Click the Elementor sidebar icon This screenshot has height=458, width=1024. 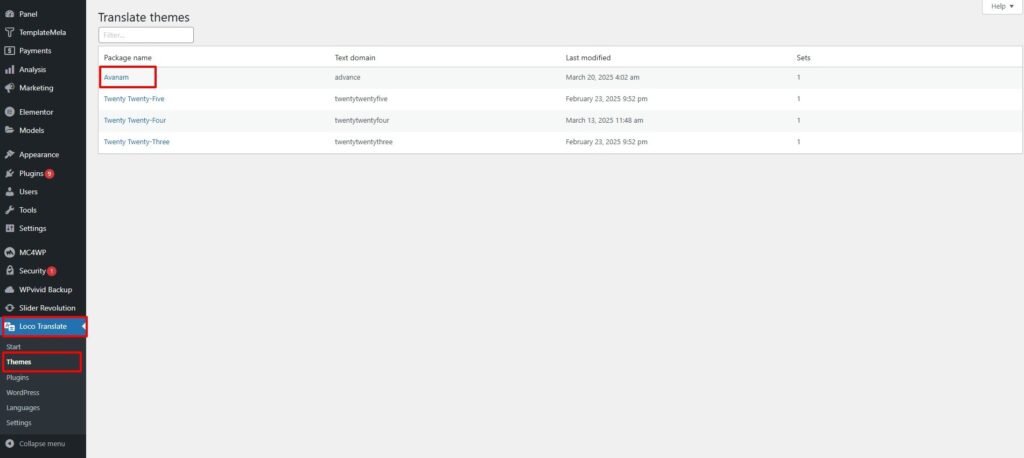(9, 112)
